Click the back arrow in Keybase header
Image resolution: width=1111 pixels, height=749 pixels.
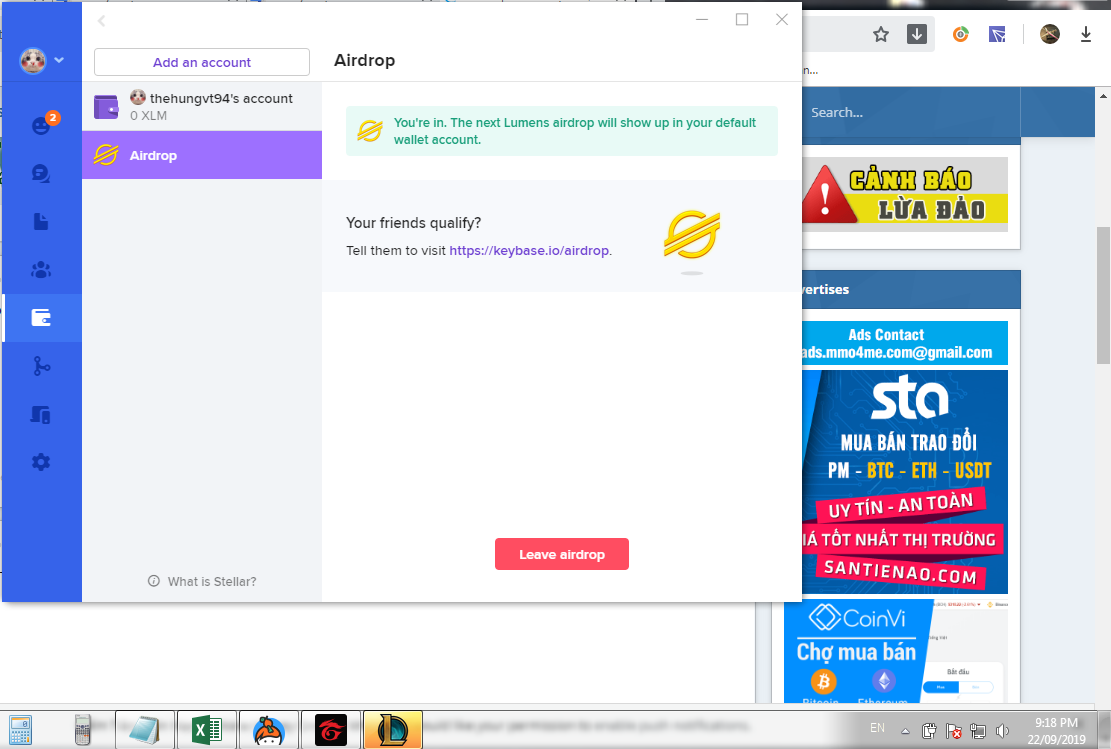101,21
